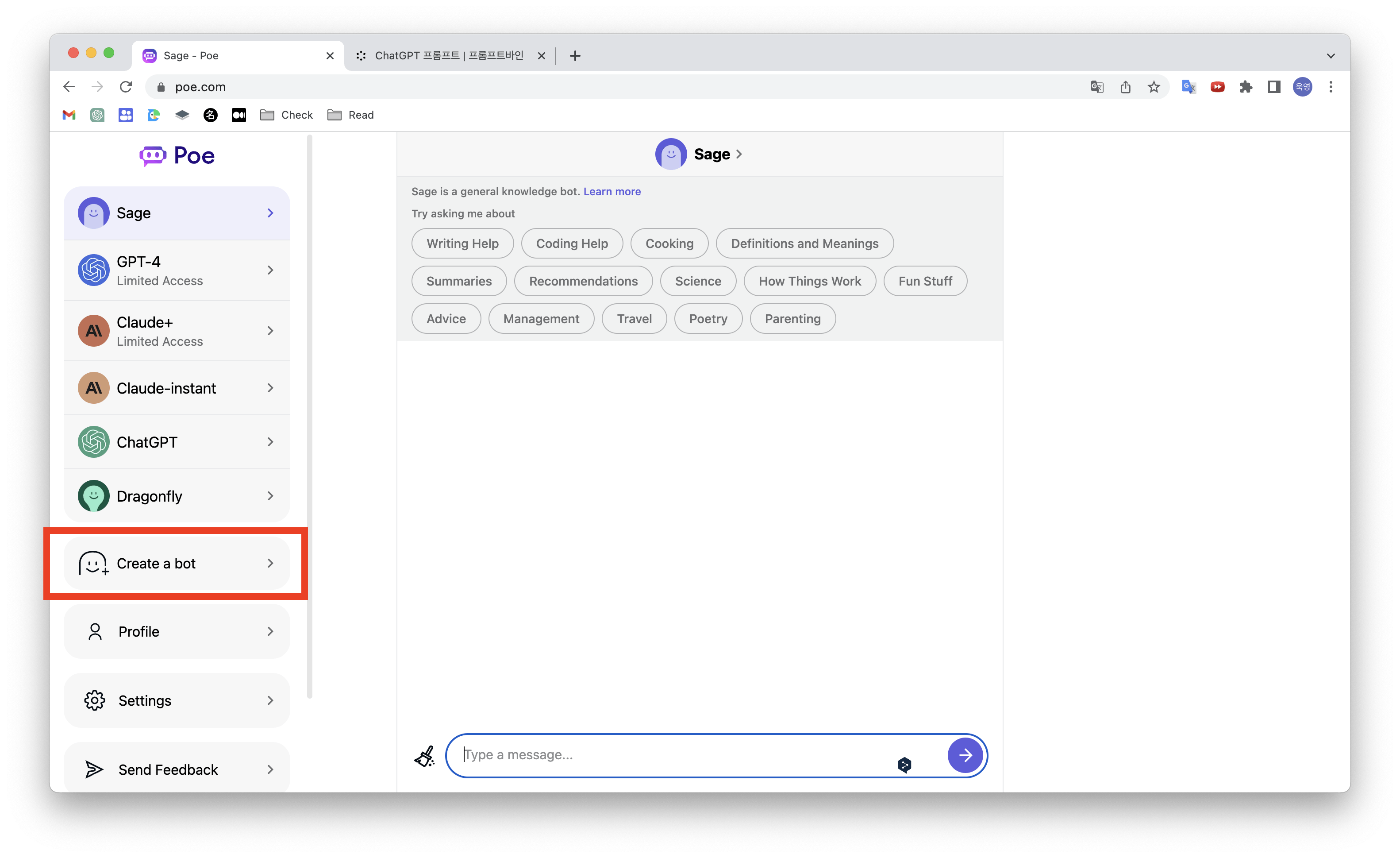Reload the page with refresh icon

(x=126, y=86)
